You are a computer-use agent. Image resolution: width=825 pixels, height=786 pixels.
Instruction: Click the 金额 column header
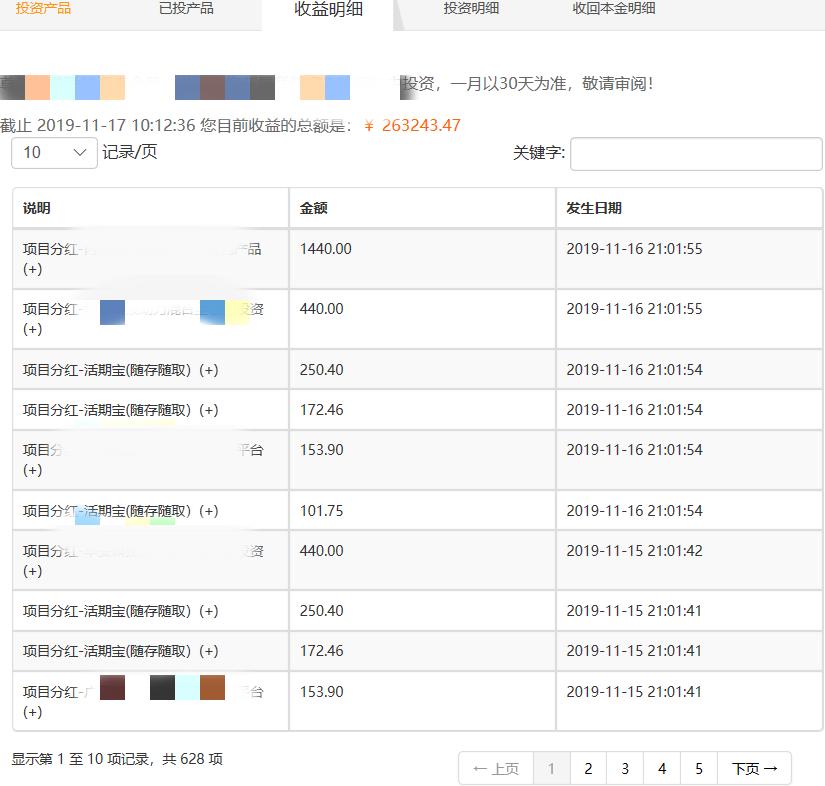(311, 207)
